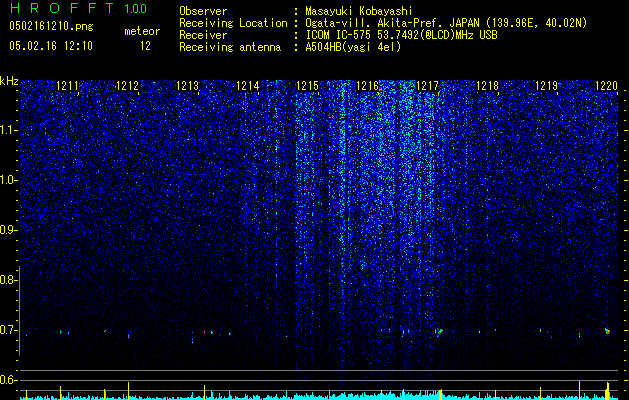Click the 0.9 kHz axis label

(7, 230)
